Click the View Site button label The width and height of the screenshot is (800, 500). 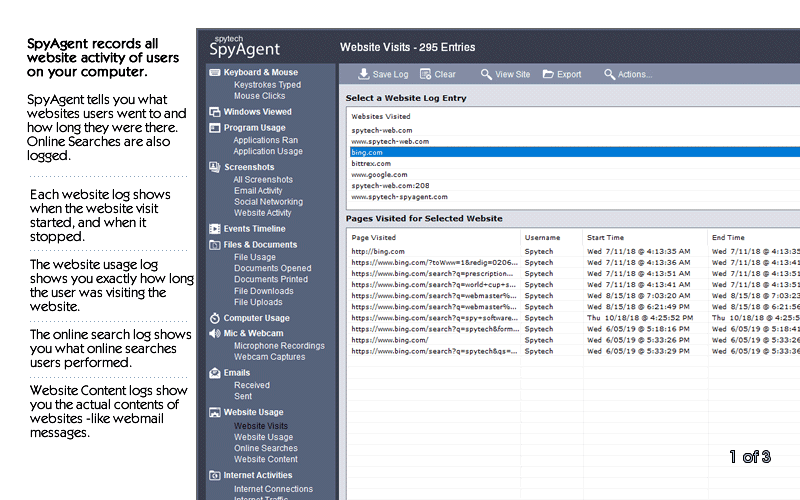click(513, 74)
